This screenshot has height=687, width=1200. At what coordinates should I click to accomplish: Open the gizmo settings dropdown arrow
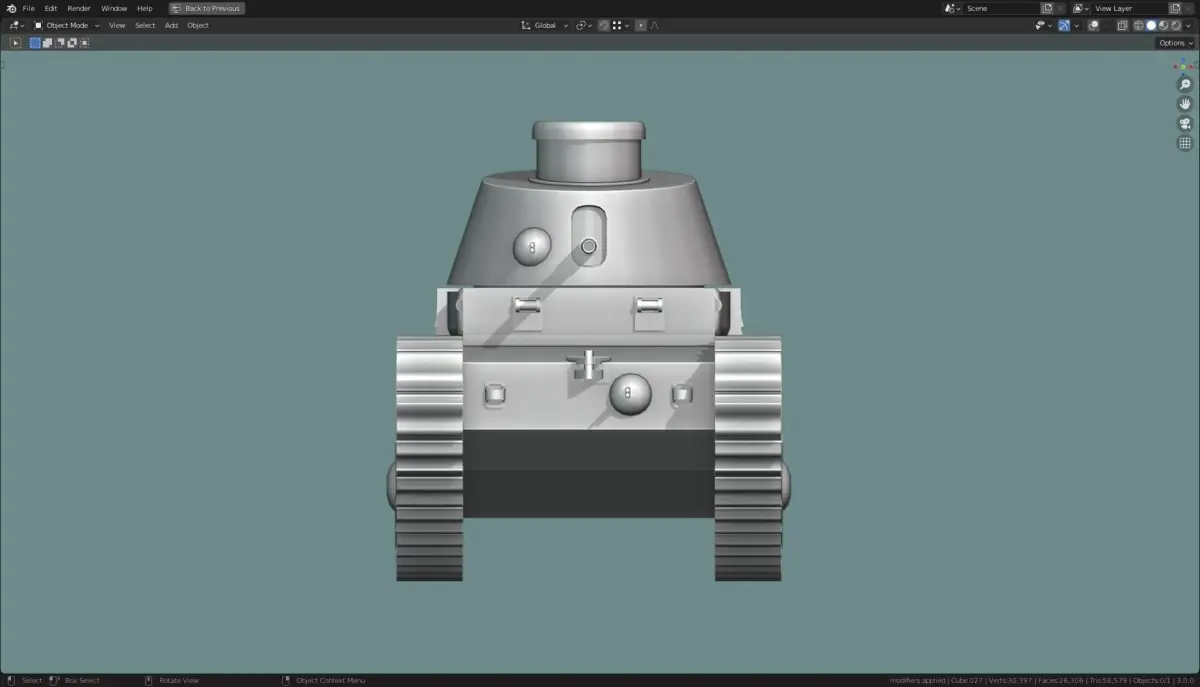coord(1076,25)
